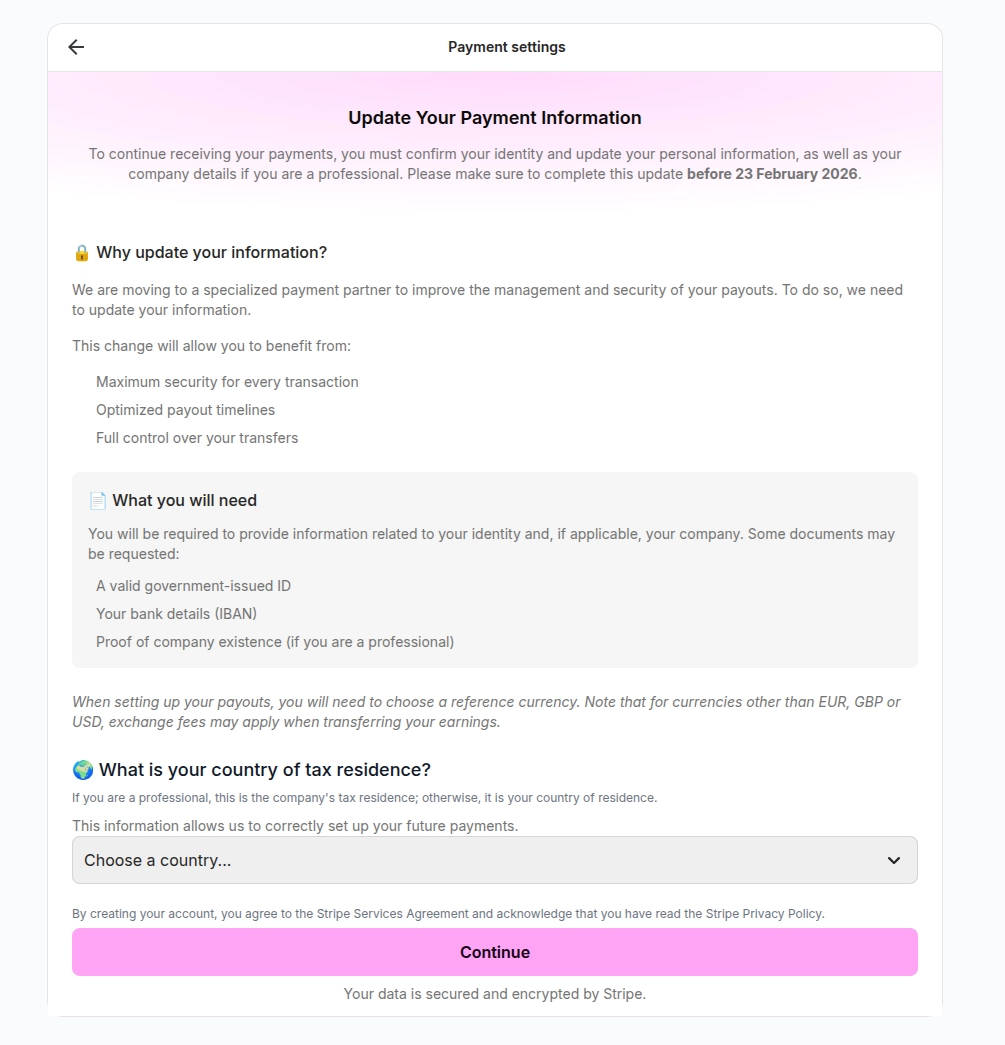Select the Optimized payout timelines item
1005x1045 pixels.
tap(185, 410)
